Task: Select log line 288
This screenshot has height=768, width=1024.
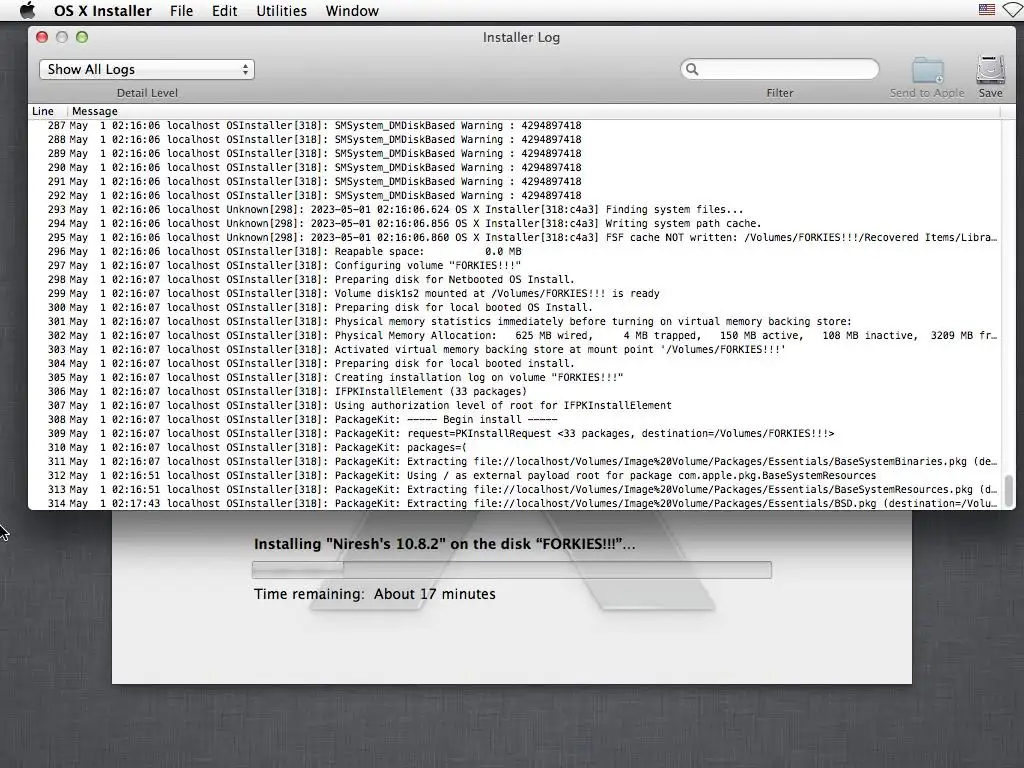Action: [514, 139]
